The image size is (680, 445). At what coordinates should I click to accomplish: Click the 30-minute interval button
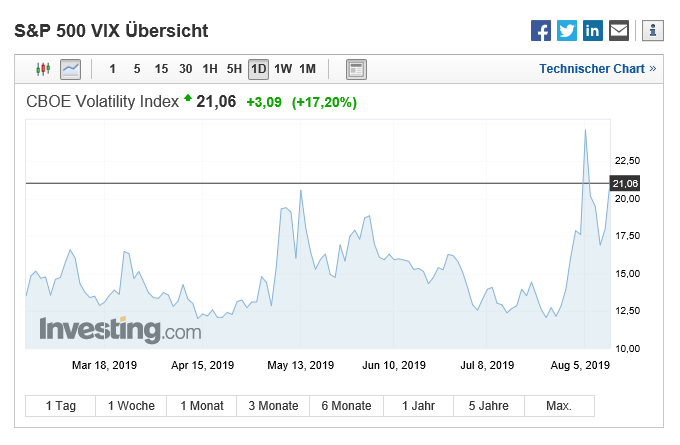[x=185, y=69]
